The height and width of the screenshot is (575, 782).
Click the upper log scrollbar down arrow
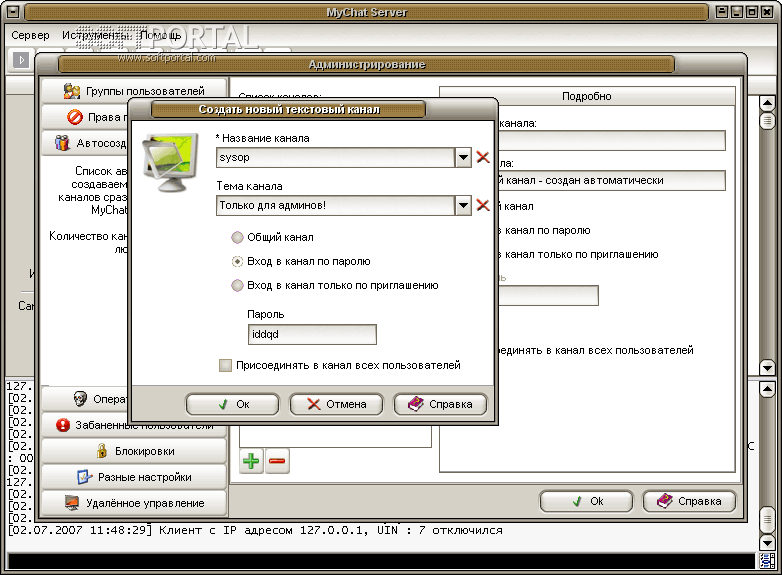pyautogui.click(x=767, y=368)
